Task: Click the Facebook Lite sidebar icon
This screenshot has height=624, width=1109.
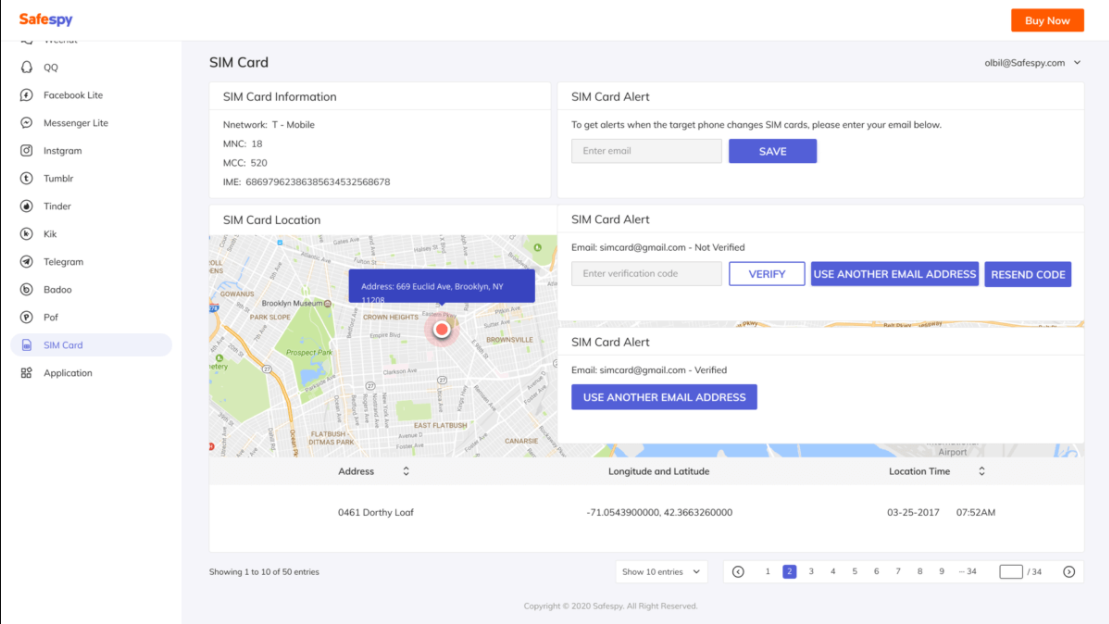Action: (x=26, y=95)
